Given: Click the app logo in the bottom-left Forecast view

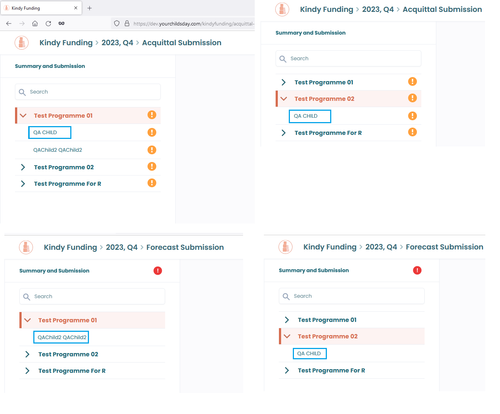Looking at the screenshot, I should click(x=26, y=247).
